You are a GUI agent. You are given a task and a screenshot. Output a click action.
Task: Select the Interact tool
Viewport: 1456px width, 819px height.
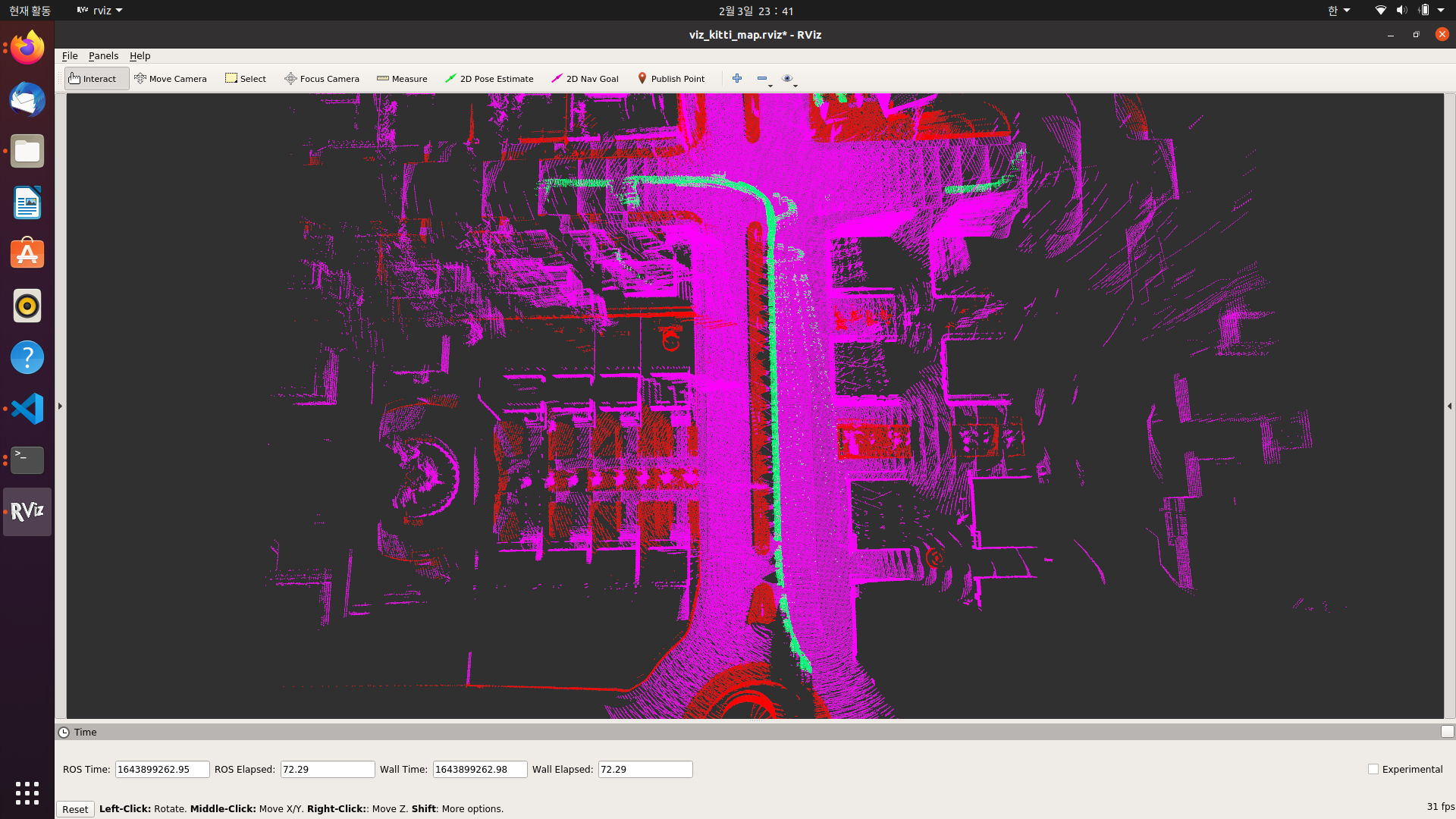96,79
